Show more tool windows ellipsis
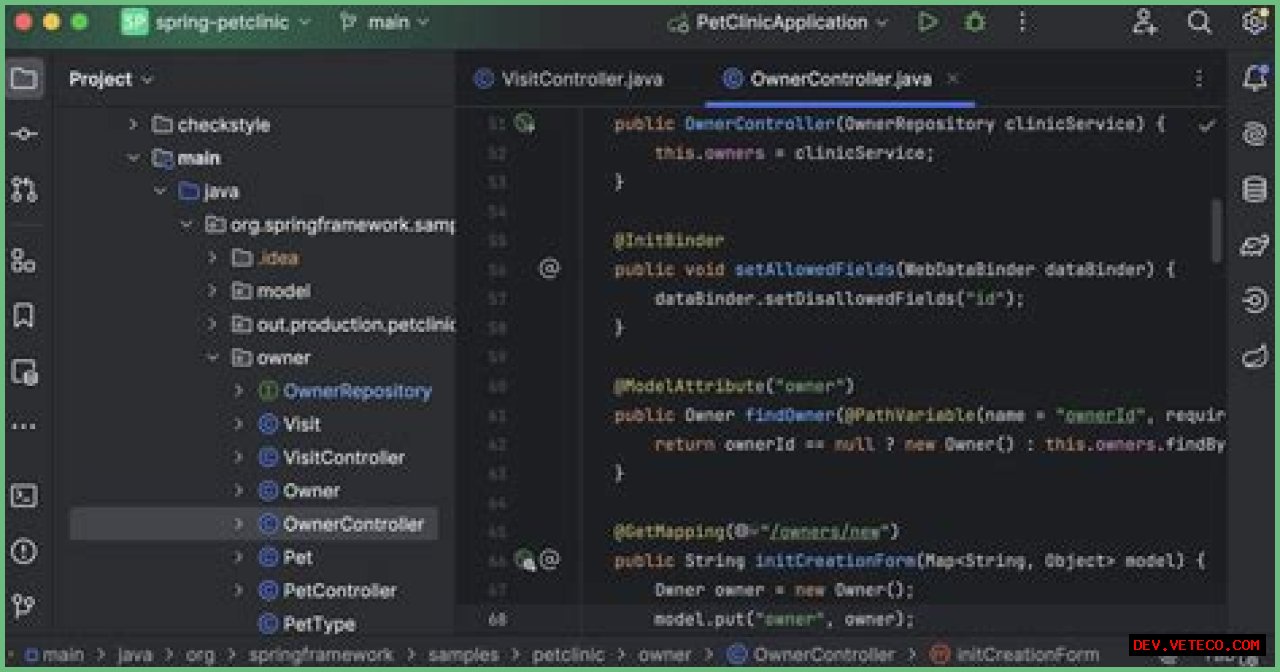This screenshot has width=1280, height=672. [24, 427]
